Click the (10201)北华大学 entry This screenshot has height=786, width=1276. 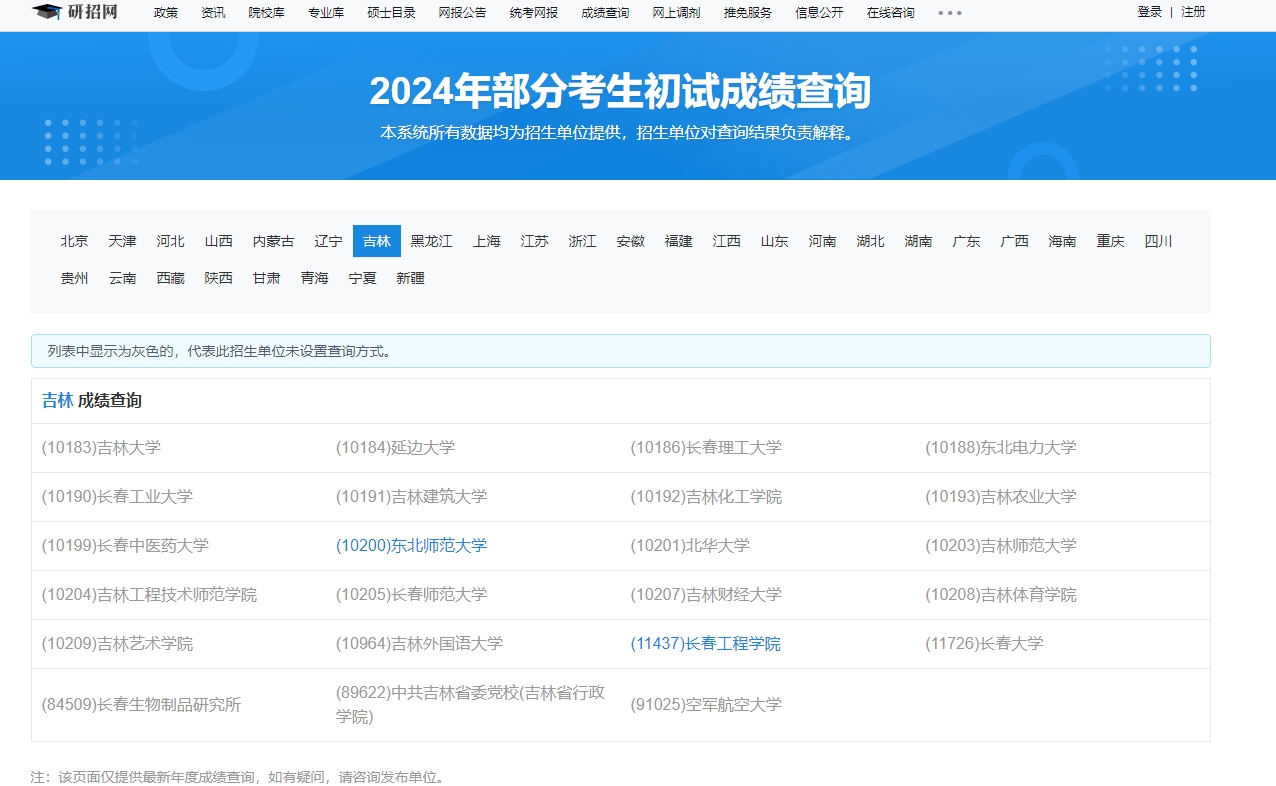pyautogui.click(x=690, y=546)
